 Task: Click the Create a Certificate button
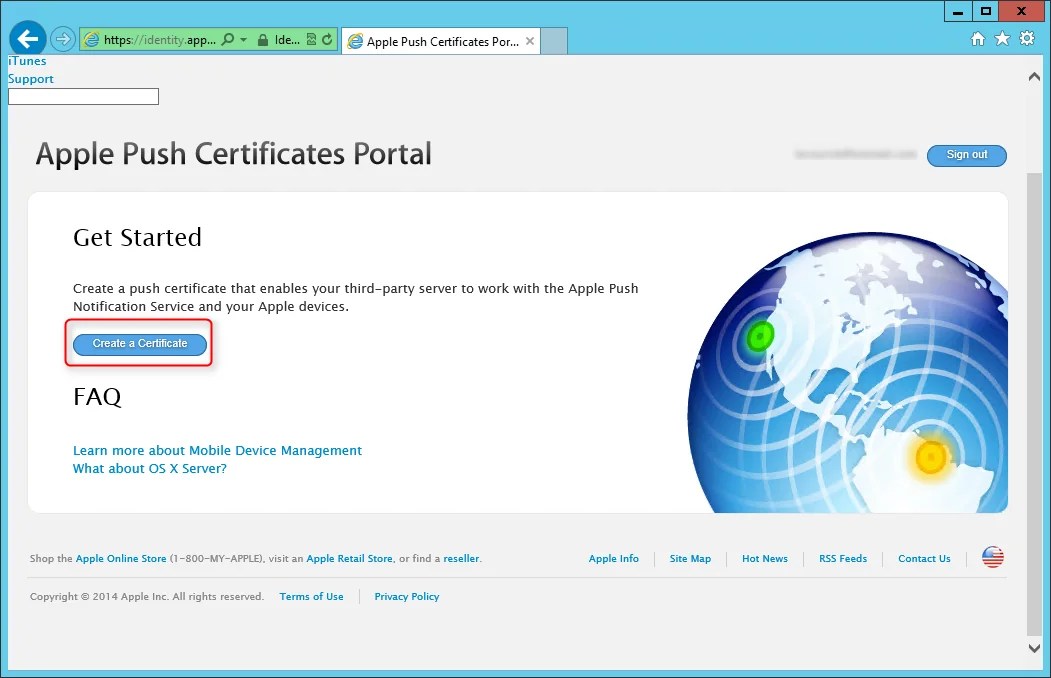pos(140,344)
